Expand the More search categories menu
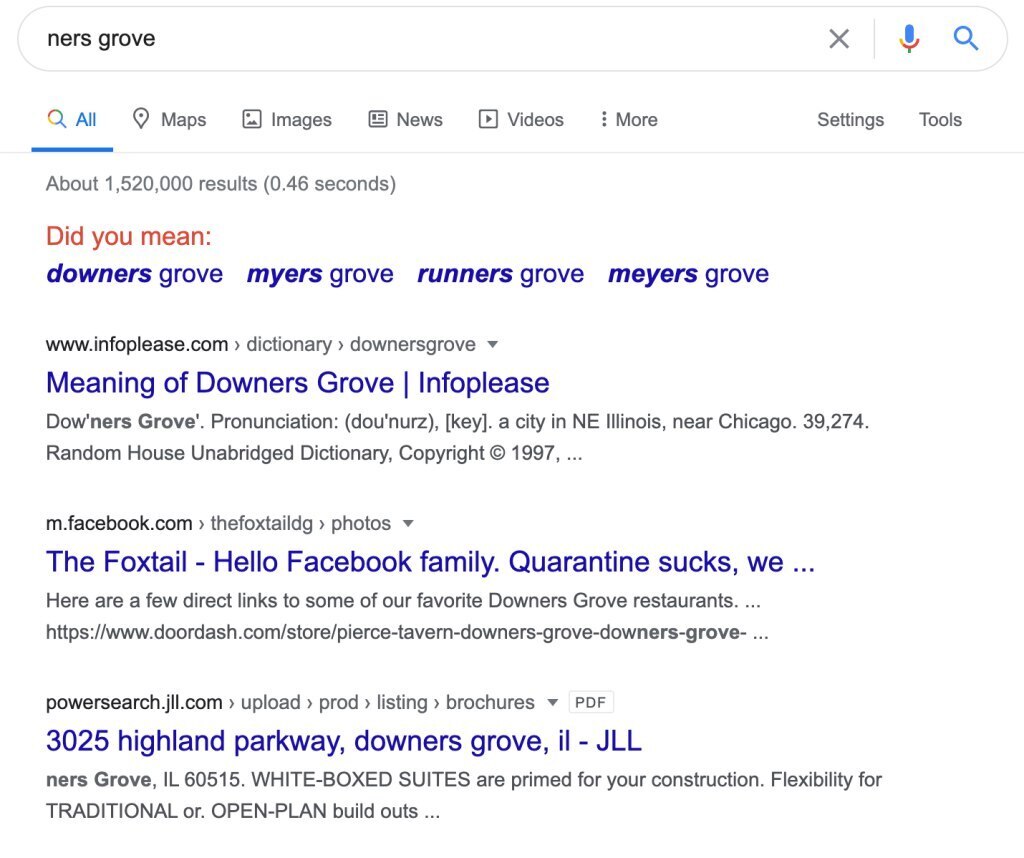 coord(628,120)
